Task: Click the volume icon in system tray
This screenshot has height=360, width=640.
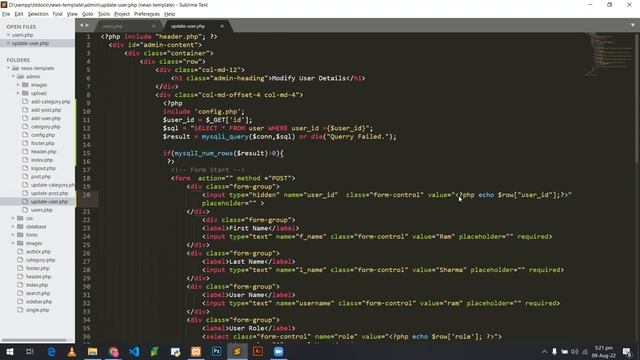Action: point(575,351)
